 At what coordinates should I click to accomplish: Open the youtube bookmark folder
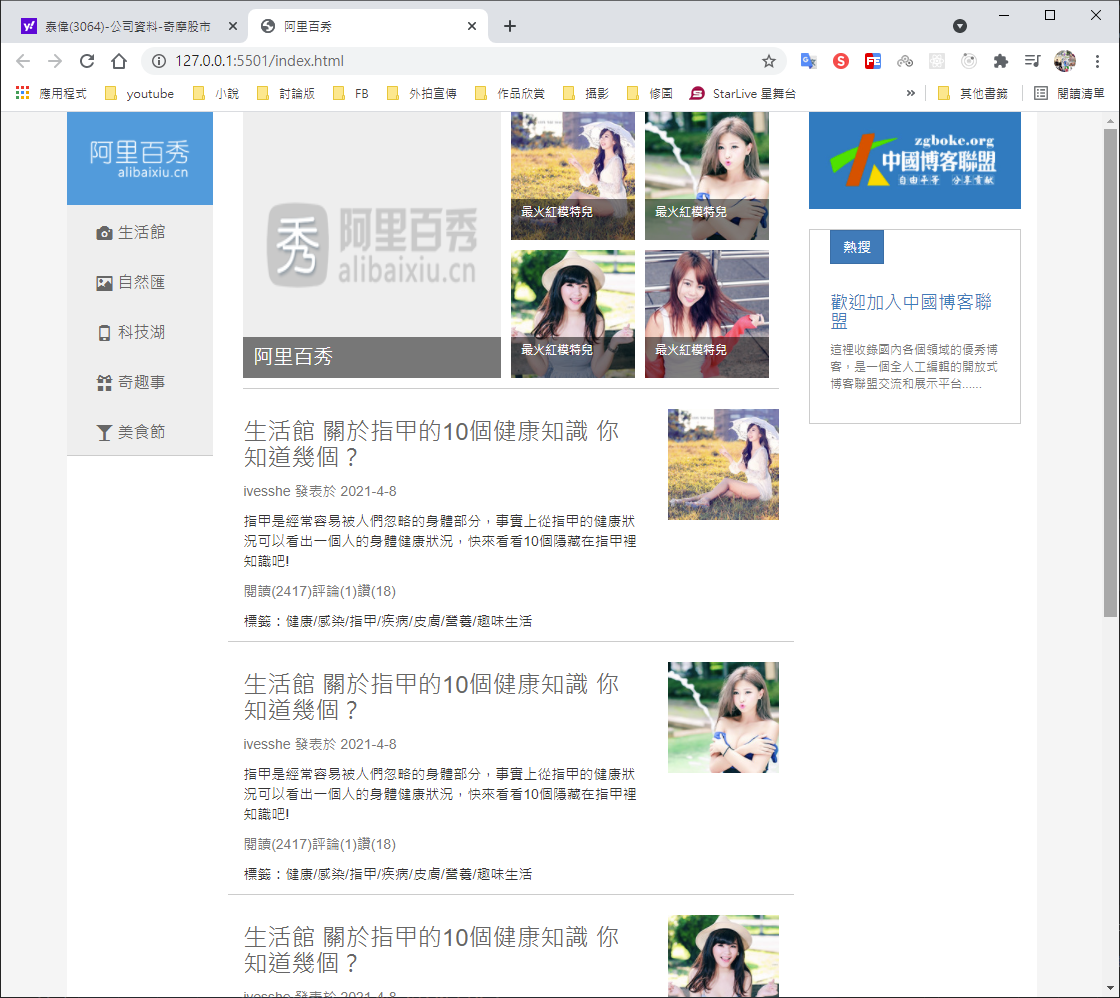(x=140, y=94)
